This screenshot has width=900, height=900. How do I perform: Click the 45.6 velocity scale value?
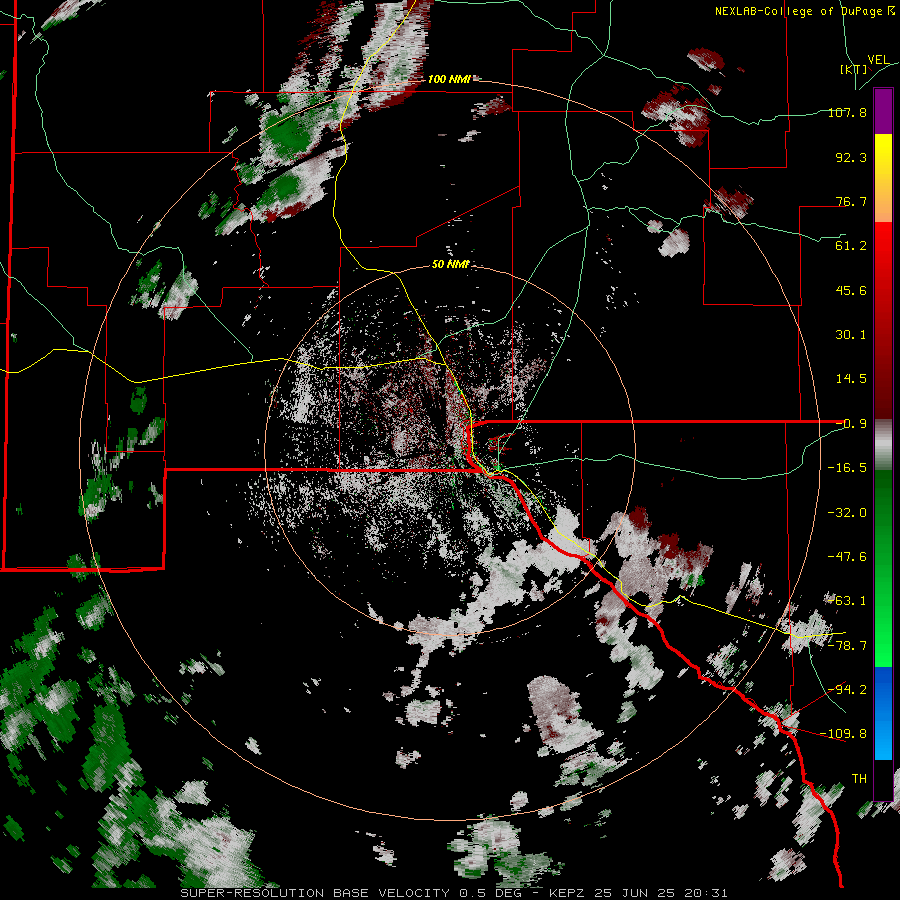pos(851,290)
